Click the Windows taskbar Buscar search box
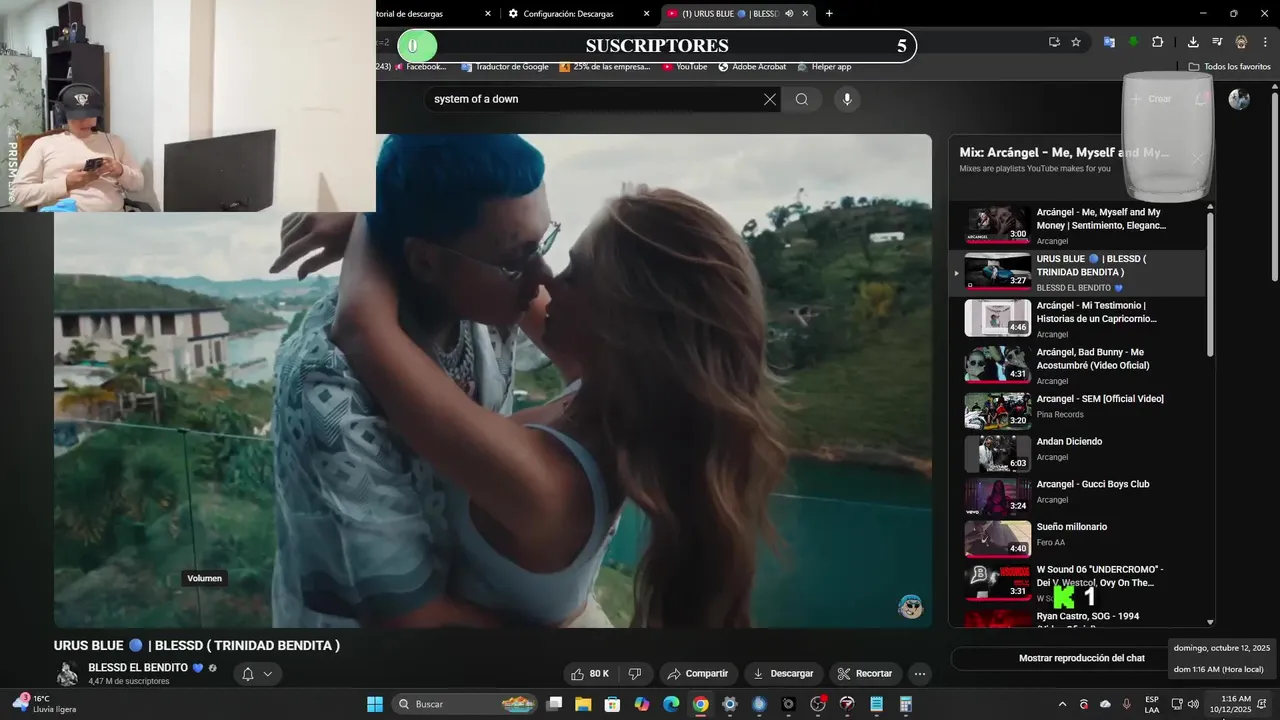This screenshot has height=720, width=1280. tap(463, 704)
